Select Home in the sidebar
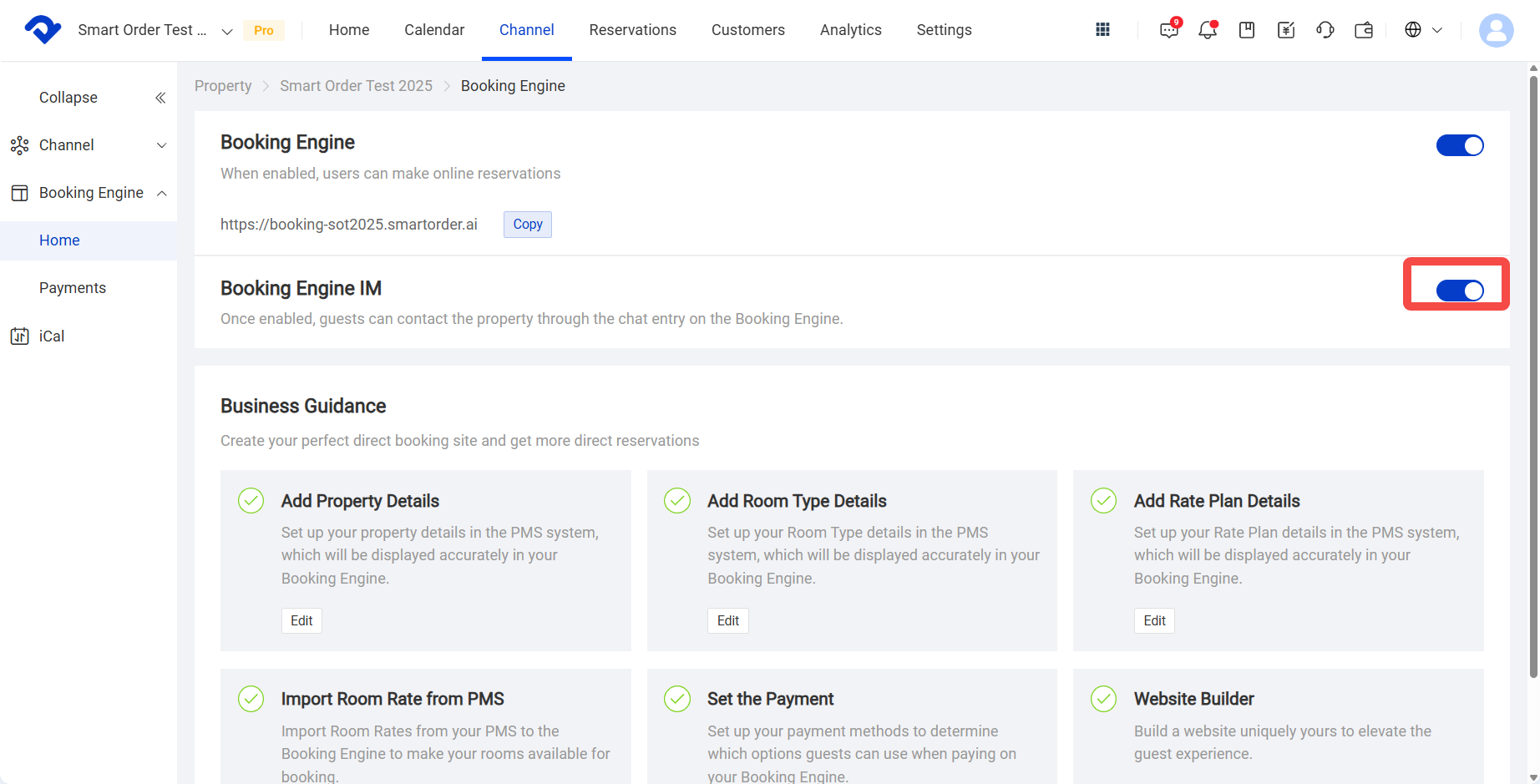 tap(89, 240)
